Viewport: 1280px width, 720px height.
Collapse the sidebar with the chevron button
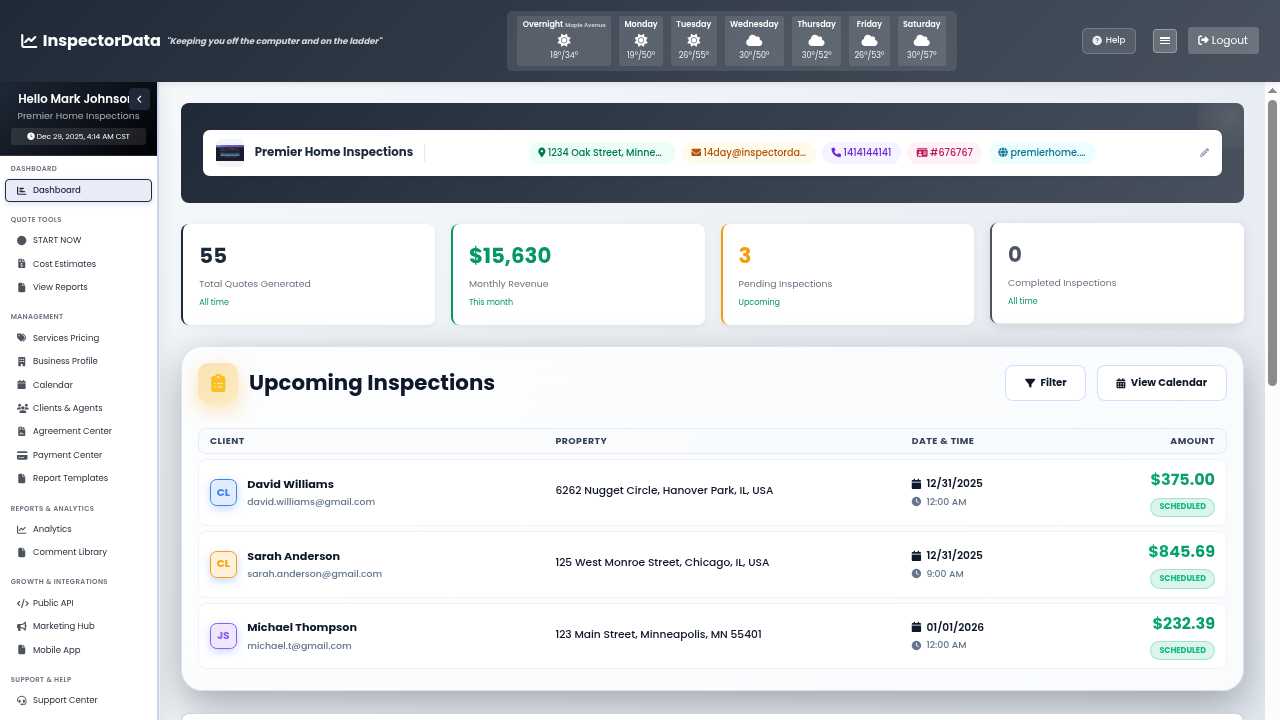(x=139, y=98)
